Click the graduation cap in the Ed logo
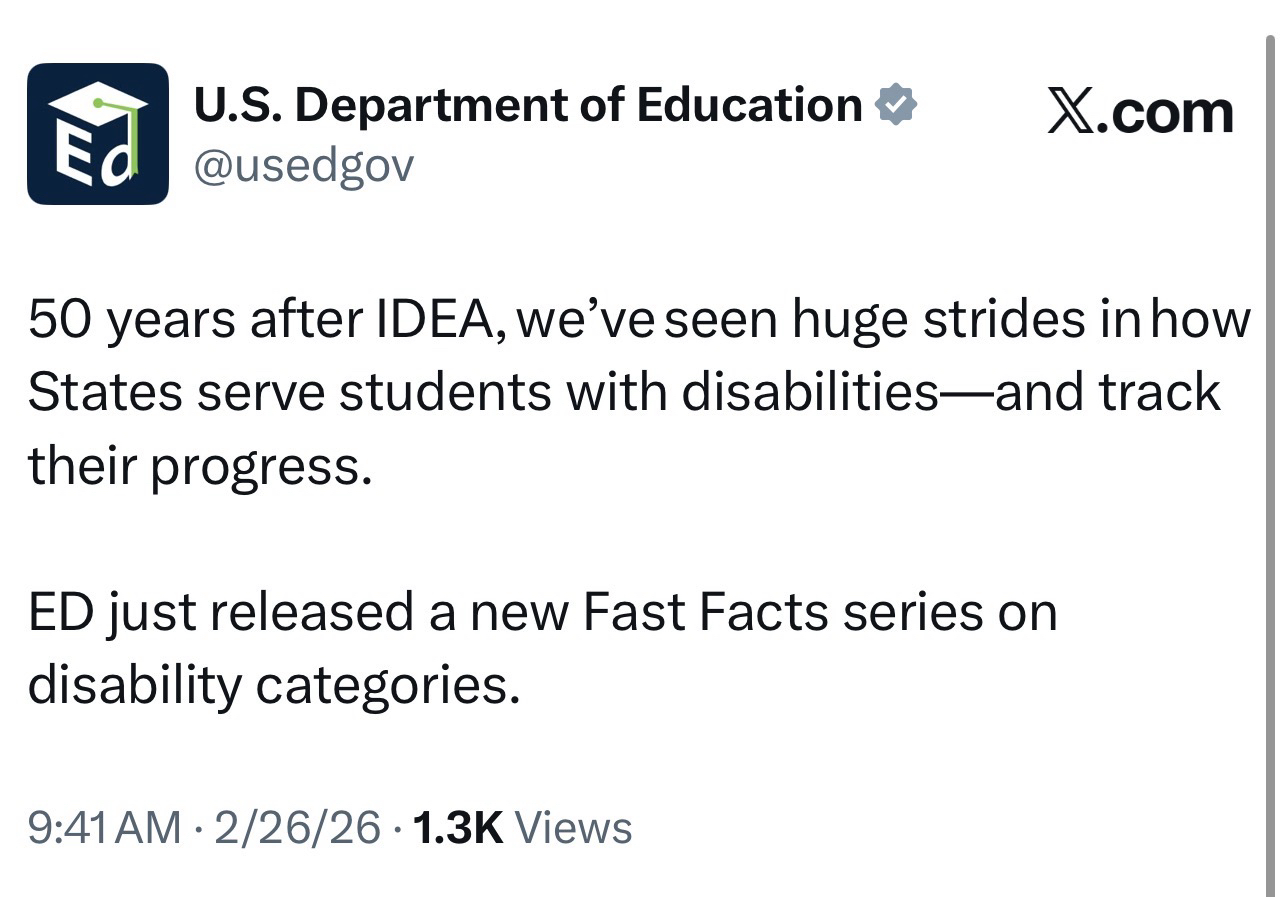The width and height of the screenshot is (1284, 897). coord(97,103)
